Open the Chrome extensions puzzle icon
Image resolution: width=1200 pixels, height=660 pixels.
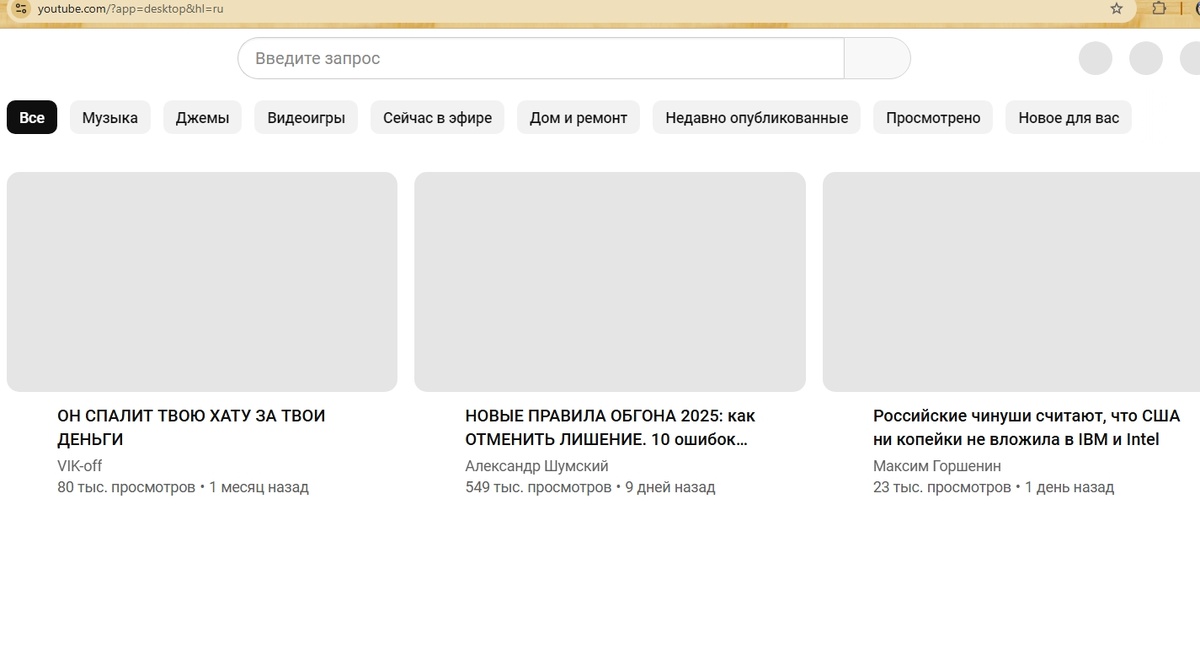[x=1158, y=9]
